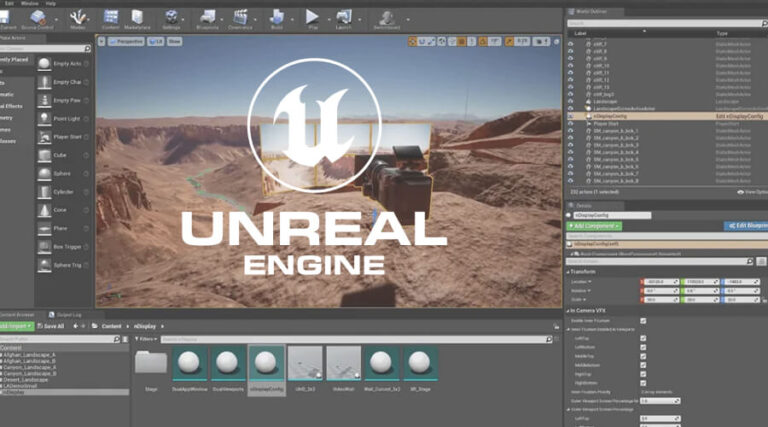The width and height of the screenshot is (768, 427).
Task: Toggle RightTop viewport checkbox
Action: pyautogui.click(x=643, y=374)
